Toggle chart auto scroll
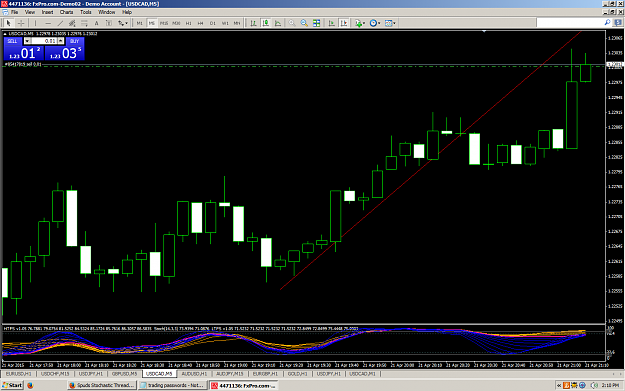 click(331, 23)
